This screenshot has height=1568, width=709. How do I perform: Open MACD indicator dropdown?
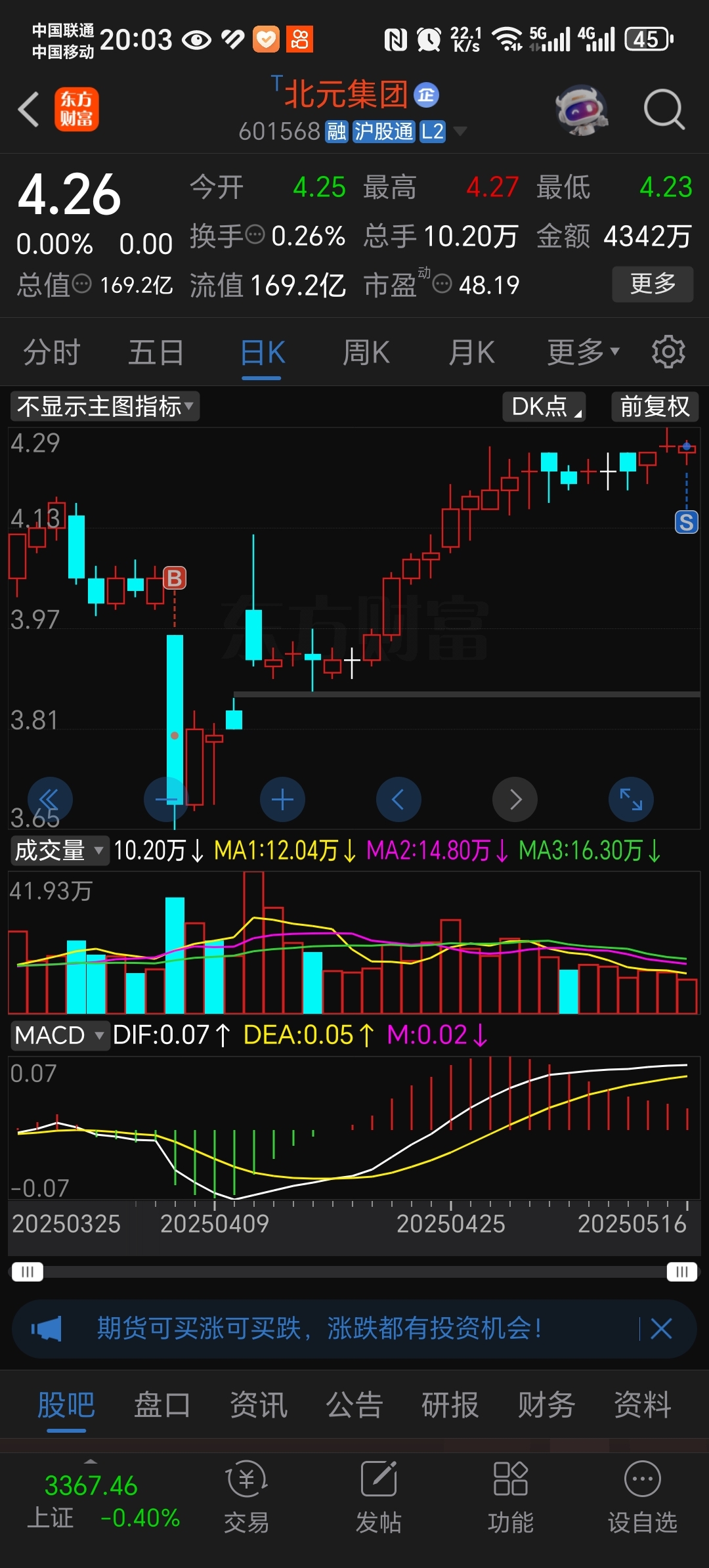pos(59,1035)
